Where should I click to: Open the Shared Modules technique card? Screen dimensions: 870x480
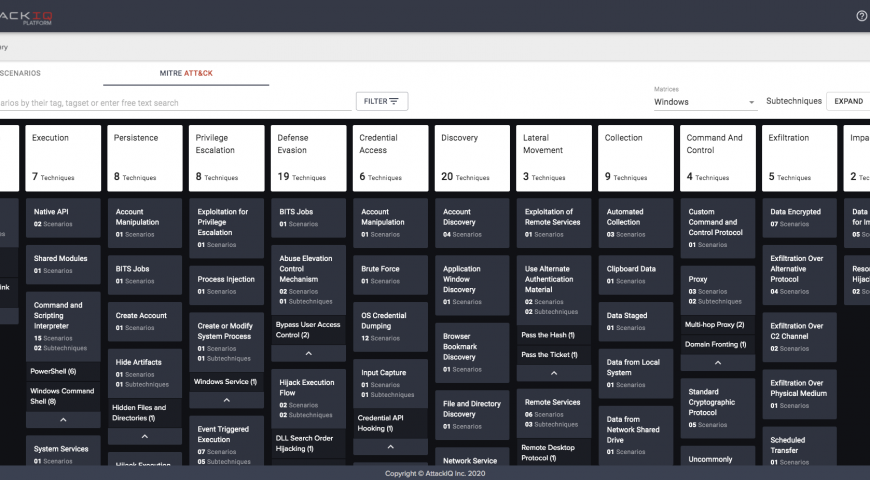[x=63, y=265]
